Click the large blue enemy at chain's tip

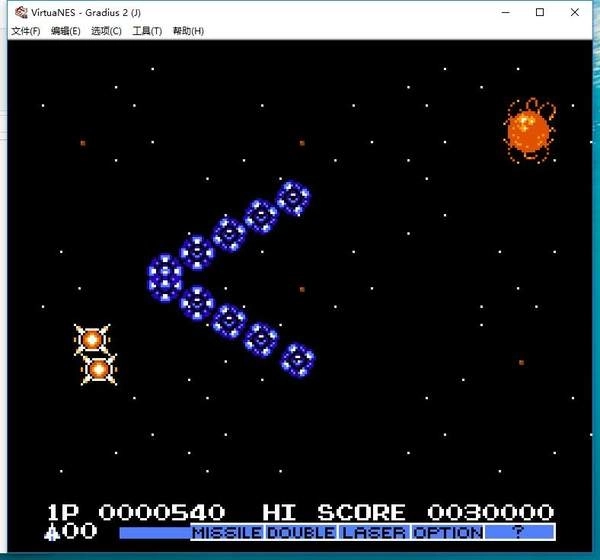[164, 275]
